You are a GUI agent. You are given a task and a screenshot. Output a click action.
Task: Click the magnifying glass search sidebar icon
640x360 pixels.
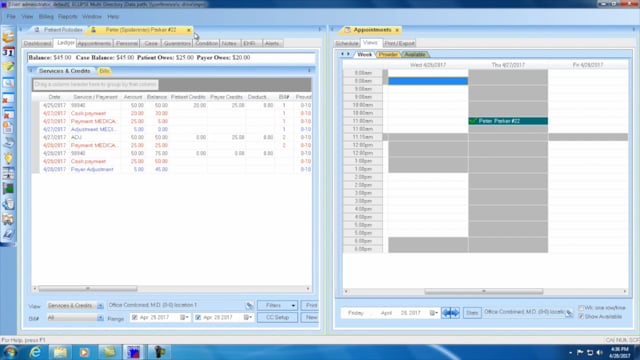8,83
